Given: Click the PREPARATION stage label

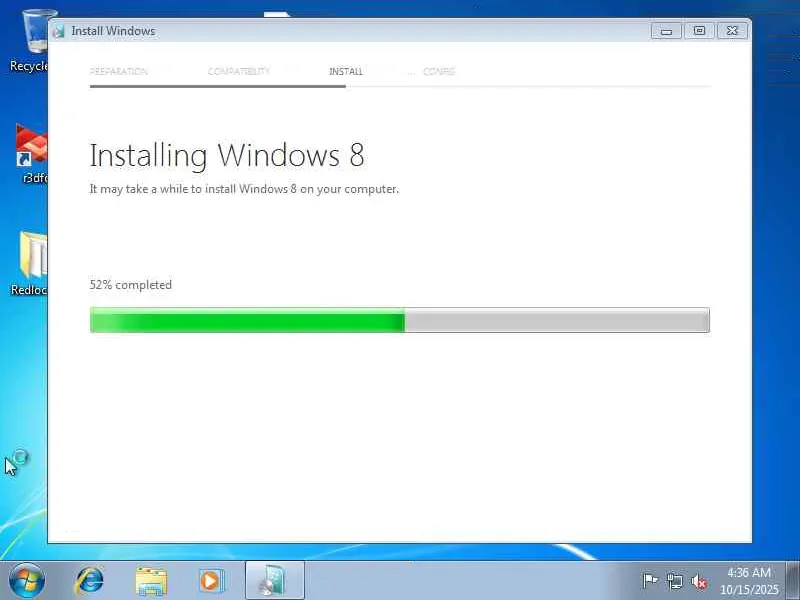Looking at the screenshot, I should coord(119,71).
